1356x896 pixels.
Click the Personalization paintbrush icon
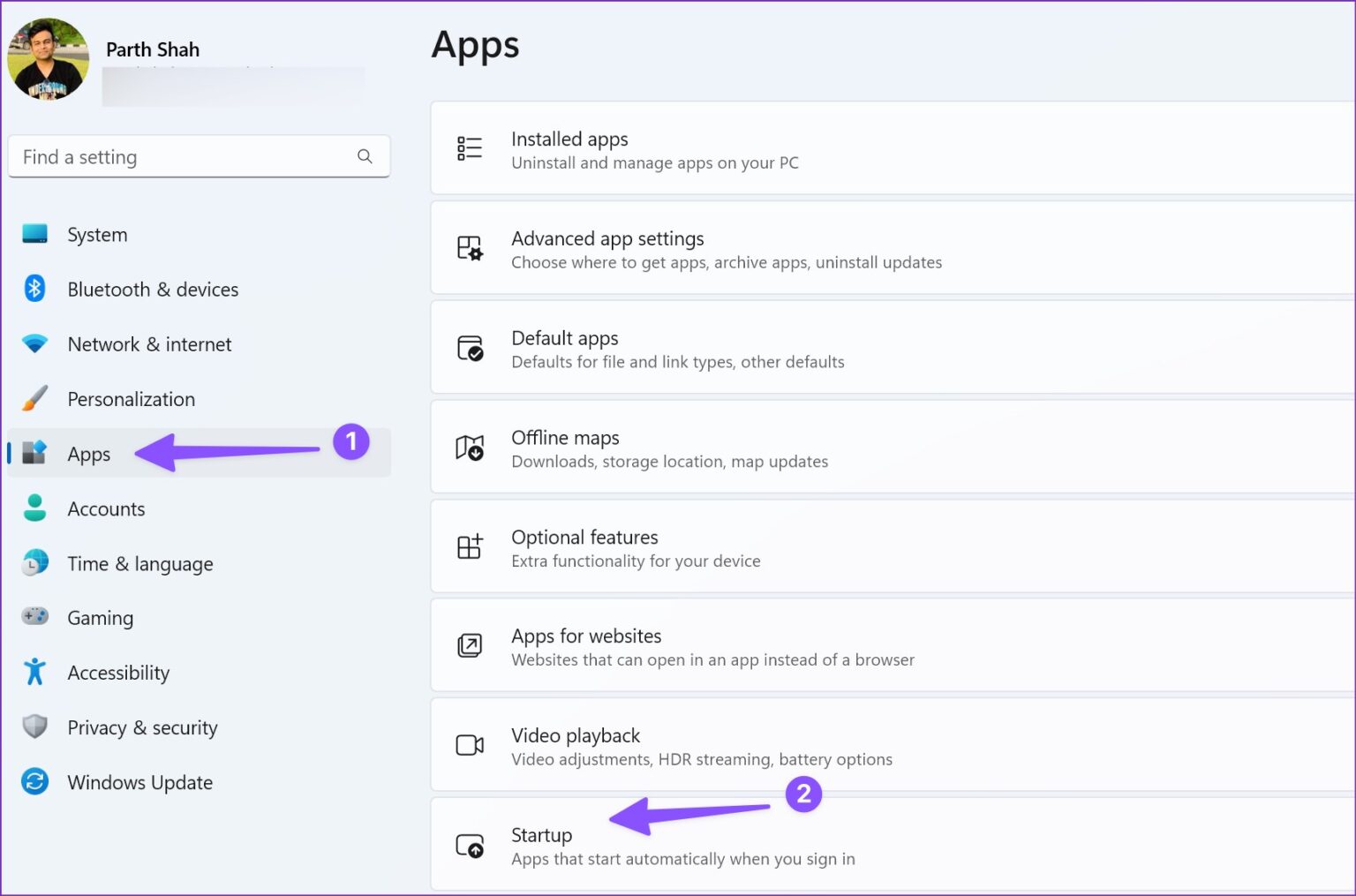(34, 398)
